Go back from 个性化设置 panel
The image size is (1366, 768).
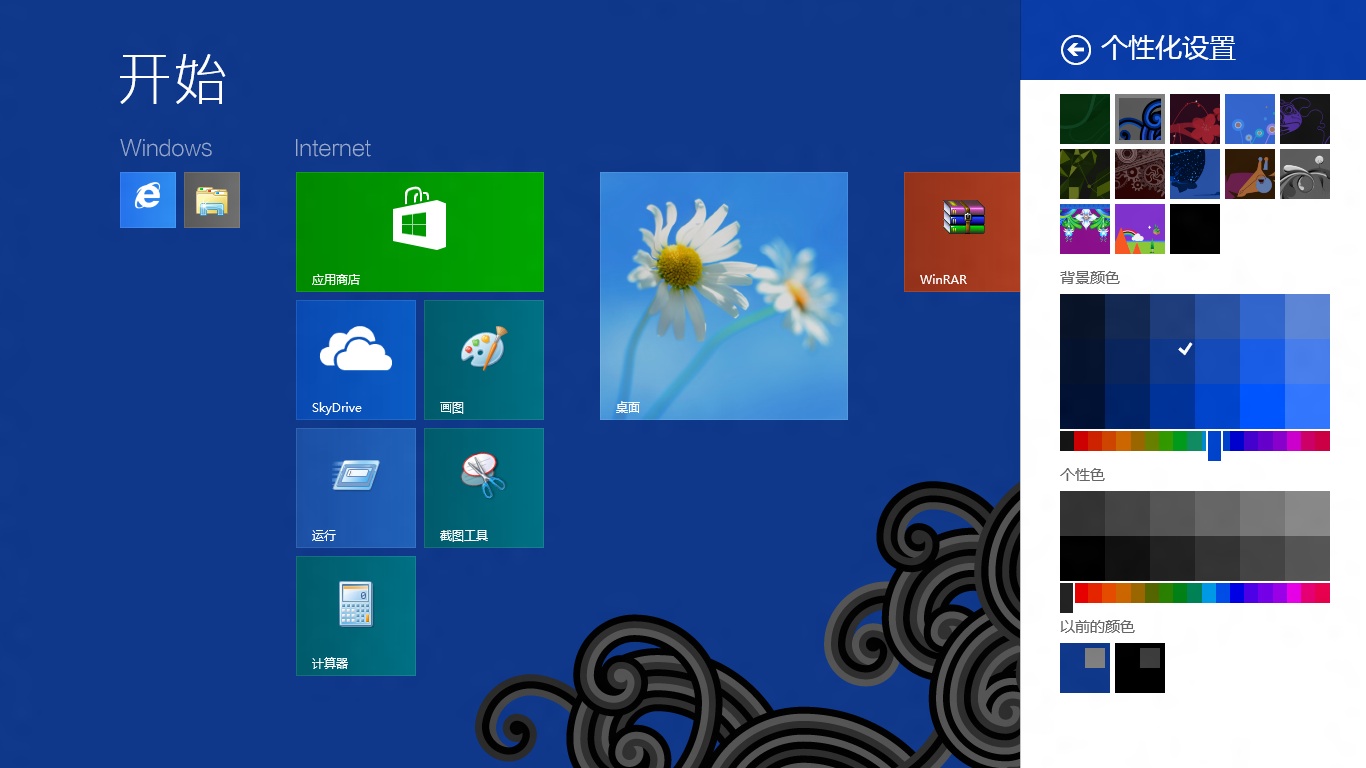point(1076,49)
